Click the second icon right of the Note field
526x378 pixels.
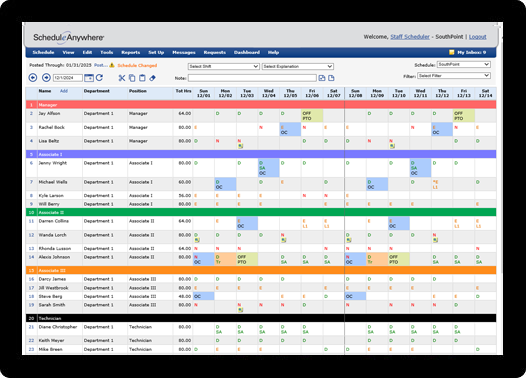point(331,78)
